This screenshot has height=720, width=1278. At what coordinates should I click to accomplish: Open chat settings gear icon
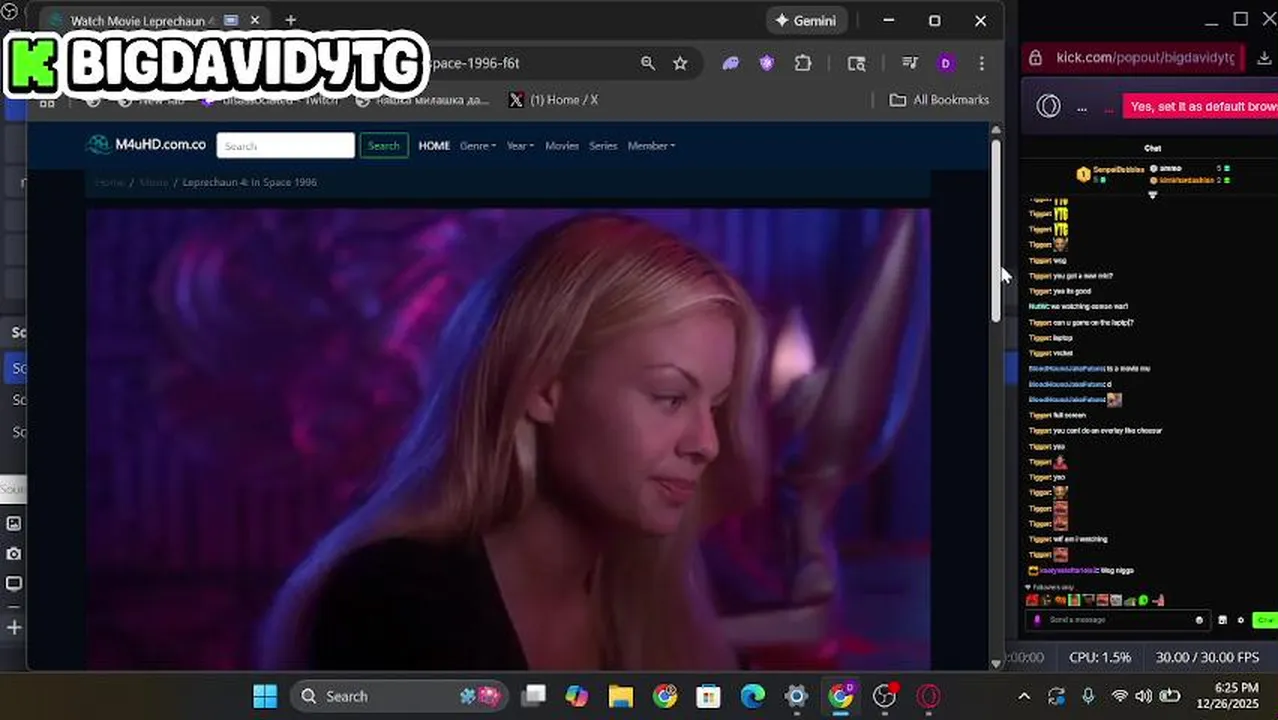click(1241, 620)
